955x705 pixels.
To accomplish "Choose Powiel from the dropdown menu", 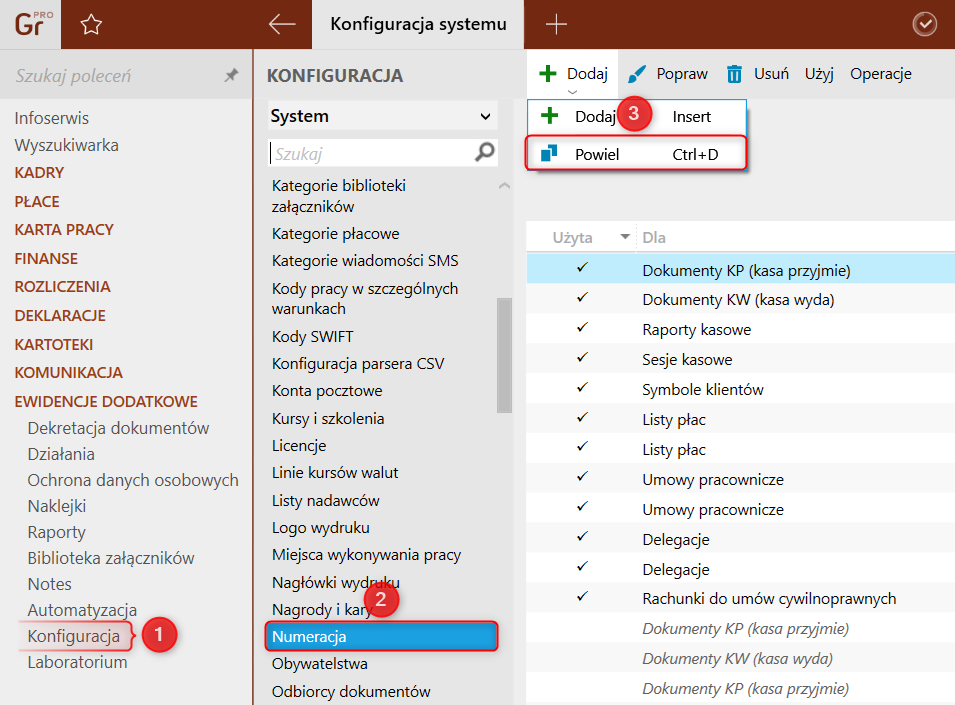I will 597,154.
